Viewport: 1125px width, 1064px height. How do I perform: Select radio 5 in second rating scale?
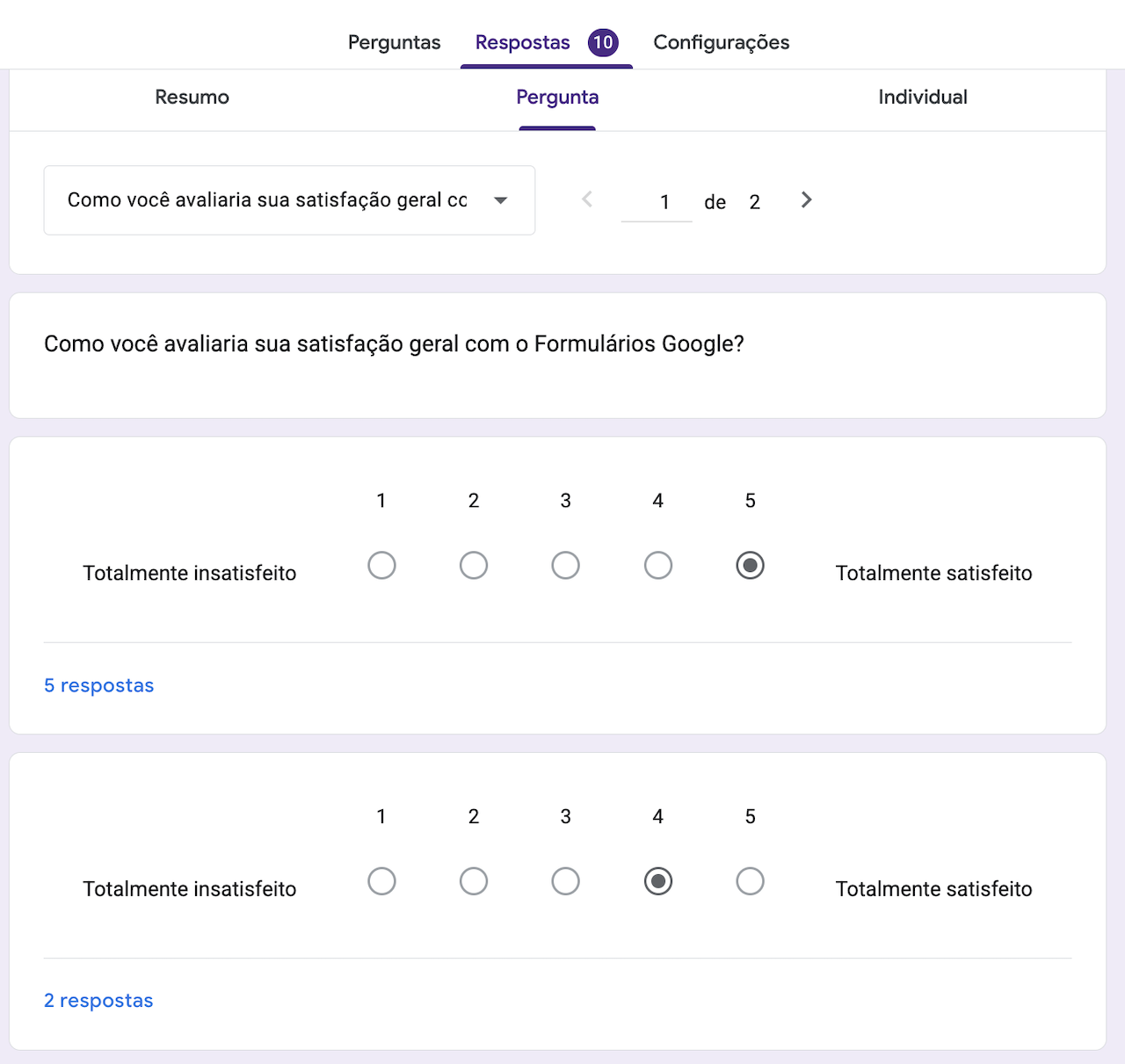750,881
